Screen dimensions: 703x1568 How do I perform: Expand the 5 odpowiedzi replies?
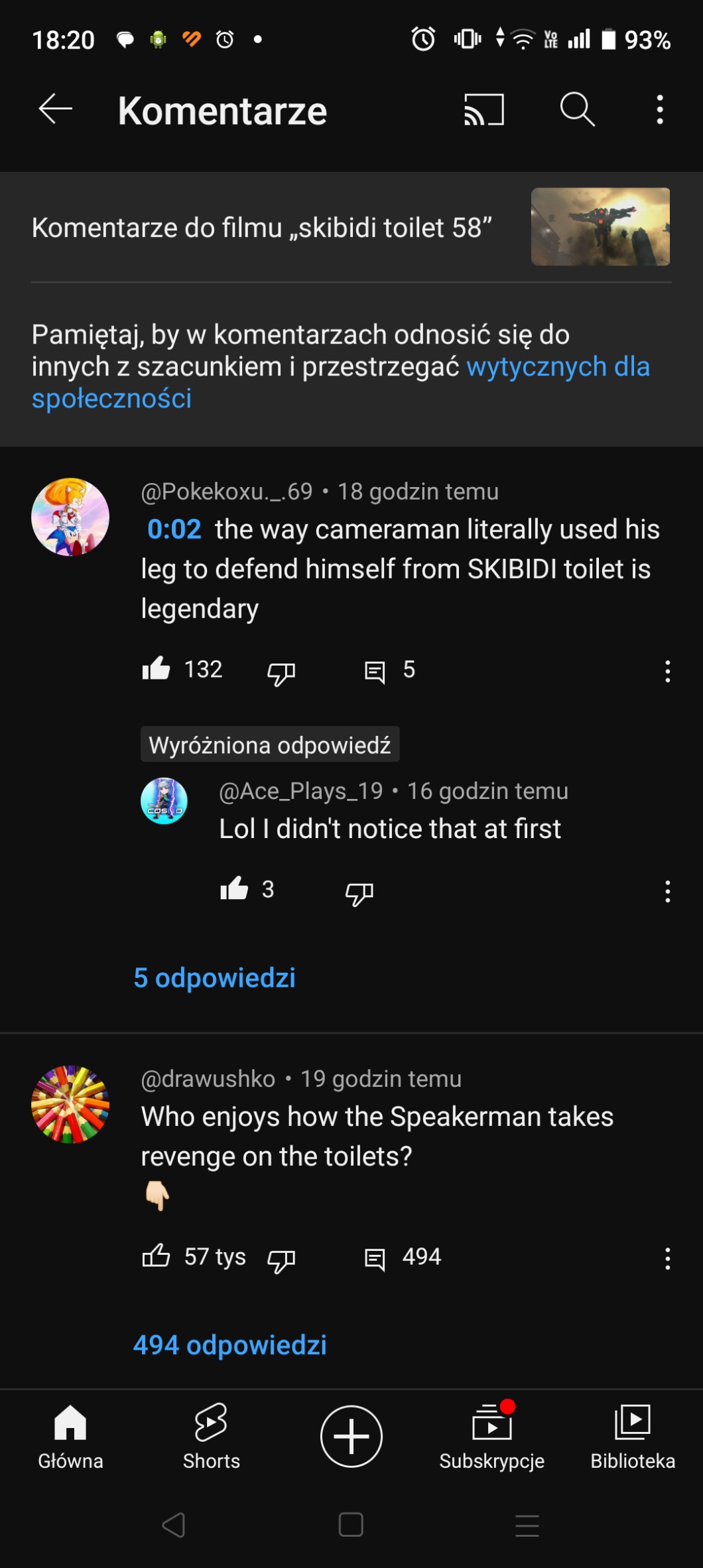click(214, 978)
